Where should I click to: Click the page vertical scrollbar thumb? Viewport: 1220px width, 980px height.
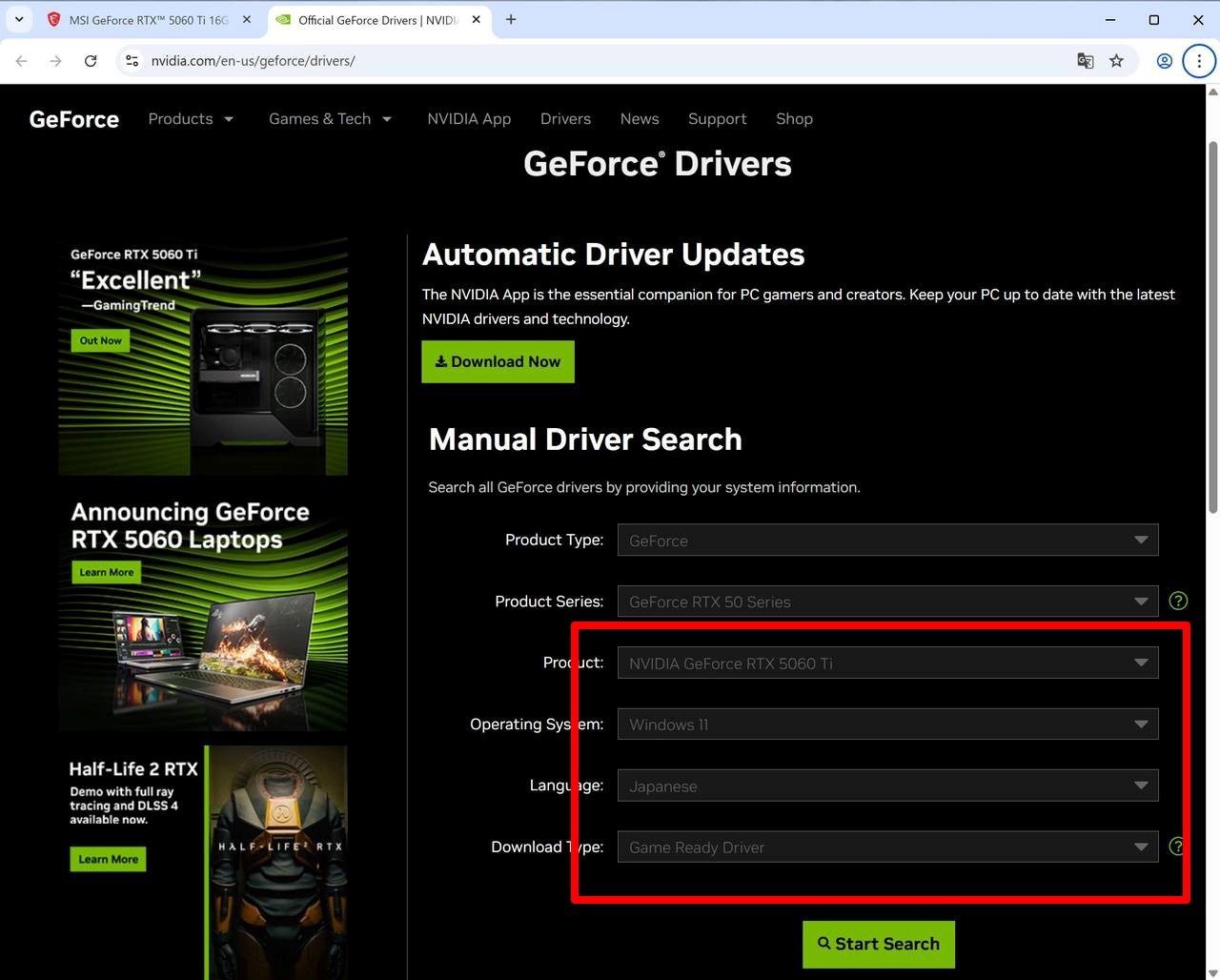pyautogui.click(x=1213, y=329)
